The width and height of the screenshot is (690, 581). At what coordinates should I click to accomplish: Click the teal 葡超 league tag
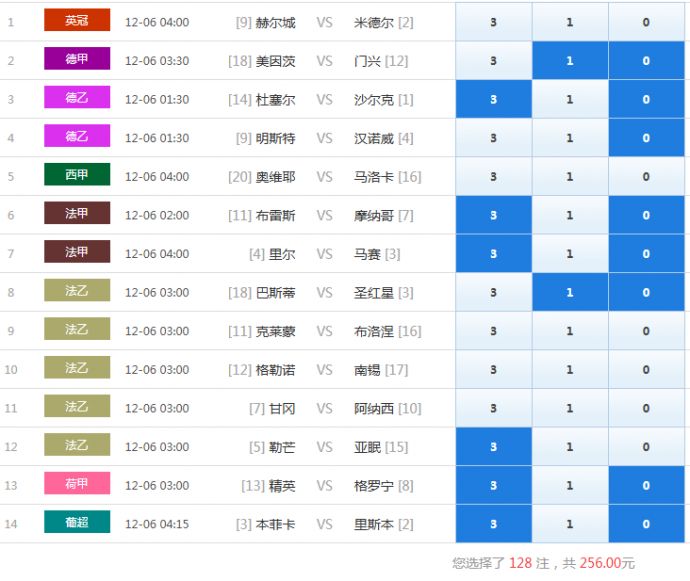click(x=77, y=522)
